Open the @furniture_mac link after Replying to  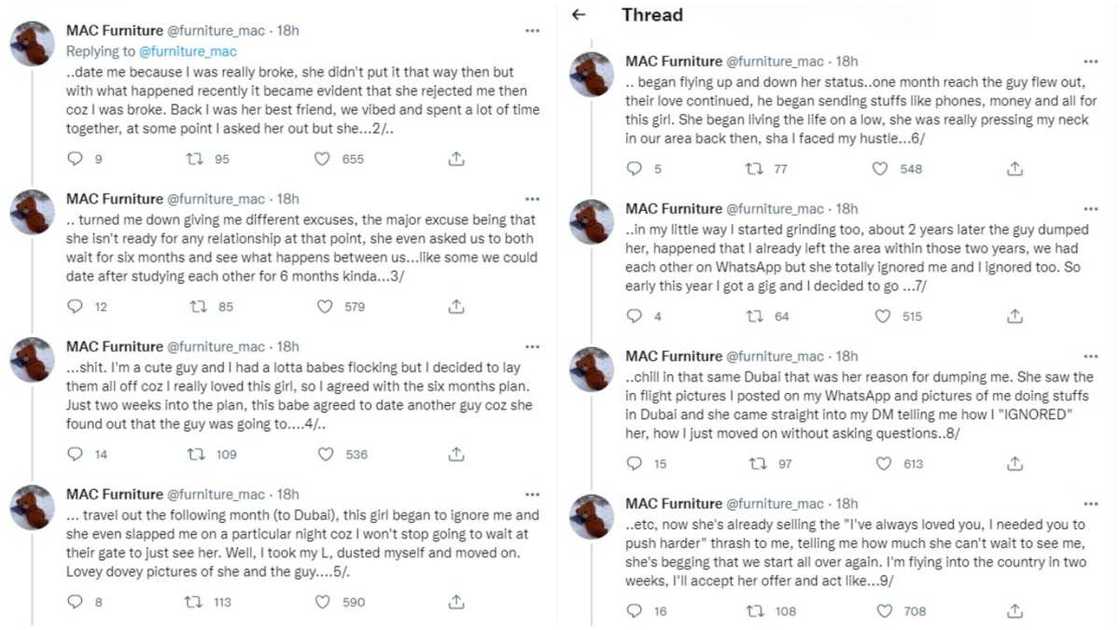click(x=186, y=50)
